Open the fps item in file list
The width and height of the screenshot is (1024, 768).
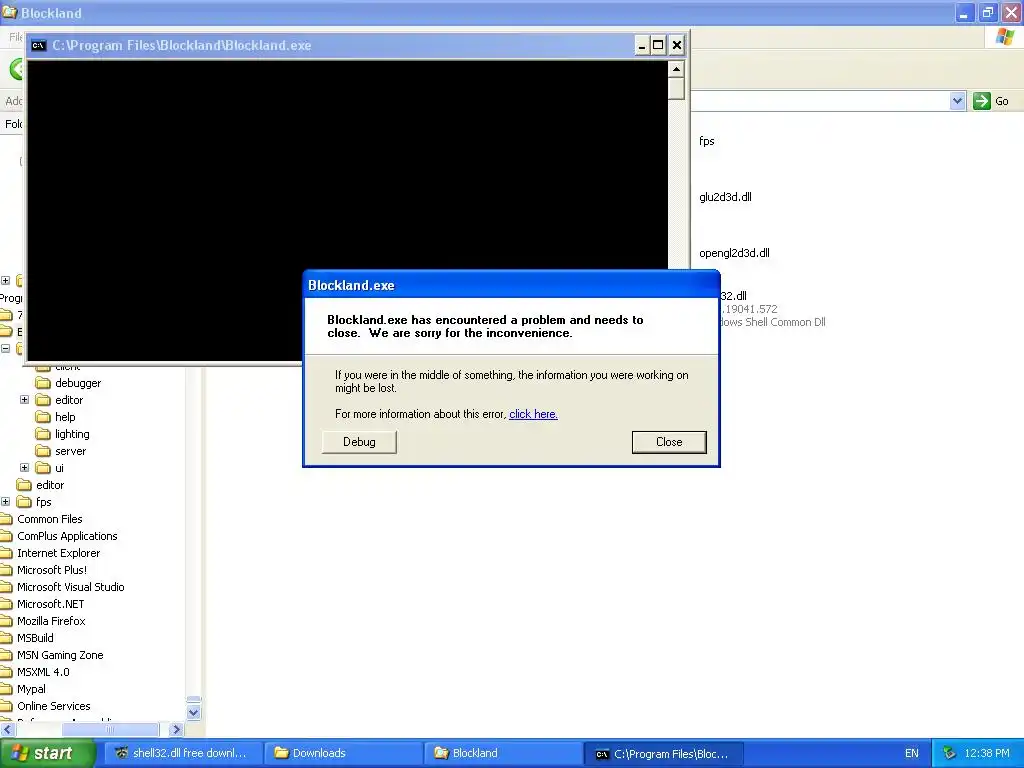(707, 141)
